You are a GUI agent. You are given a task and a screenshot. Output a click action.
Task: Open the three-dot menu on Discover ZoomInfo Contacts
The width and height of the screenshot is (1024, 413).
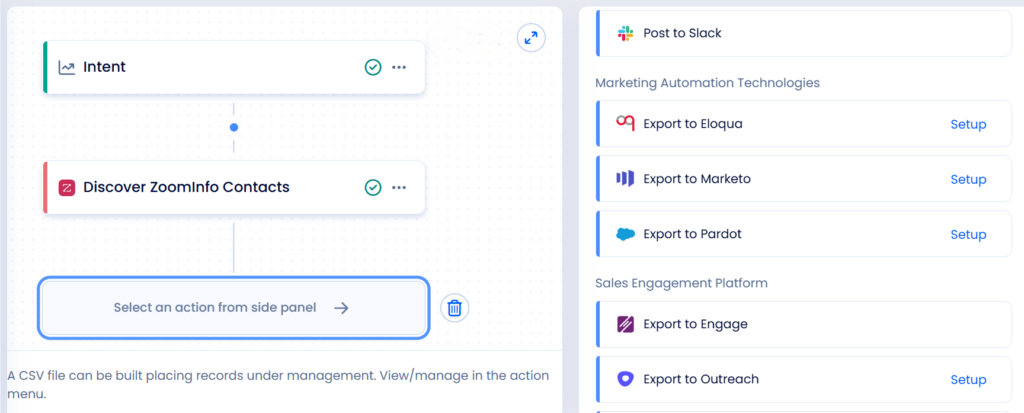399,188
